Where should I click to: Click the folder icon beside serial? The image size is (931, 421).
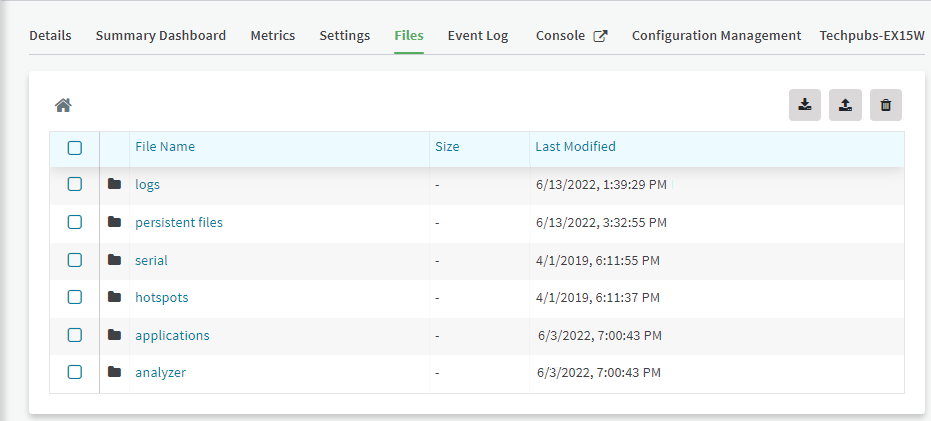click(x=115, y=259)
